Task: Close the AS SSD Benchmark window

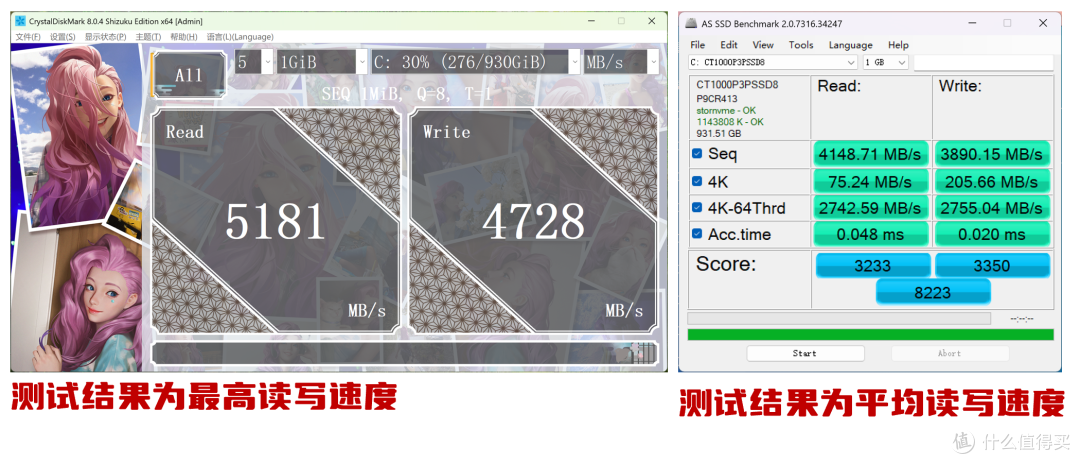Action: [x=1044, y=23]
